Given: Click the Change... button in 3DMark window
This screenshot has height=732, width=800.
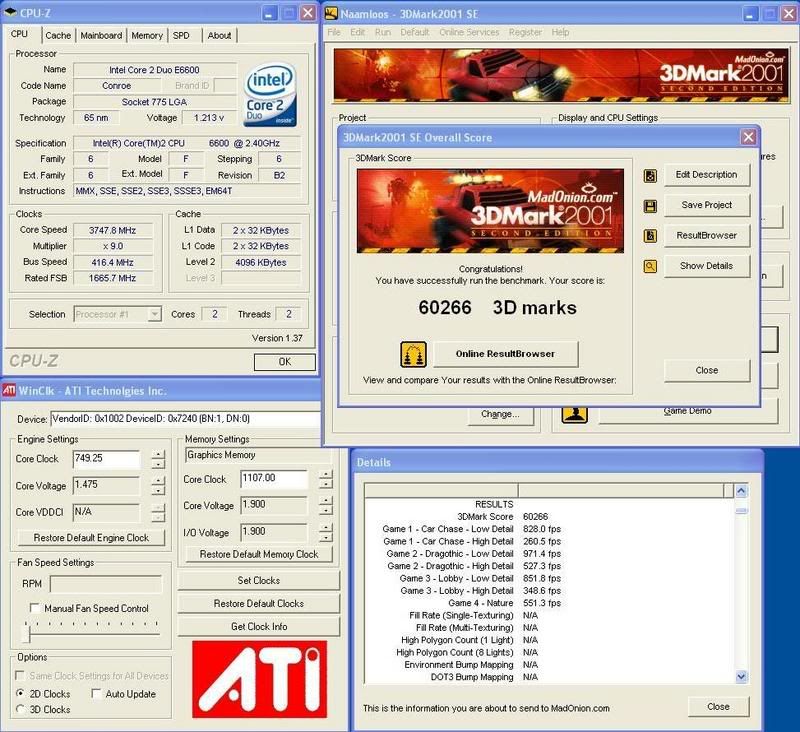Looking at the screenshot, I should pos(500,414).
